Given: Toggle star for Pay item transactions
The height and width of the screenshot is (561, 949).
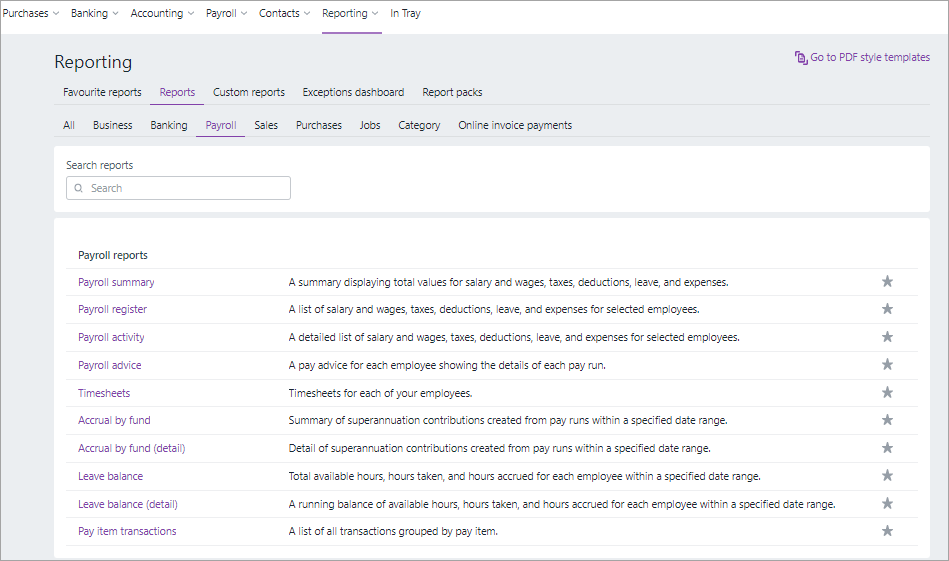Looking at the screenshot, I should (887, 531).
